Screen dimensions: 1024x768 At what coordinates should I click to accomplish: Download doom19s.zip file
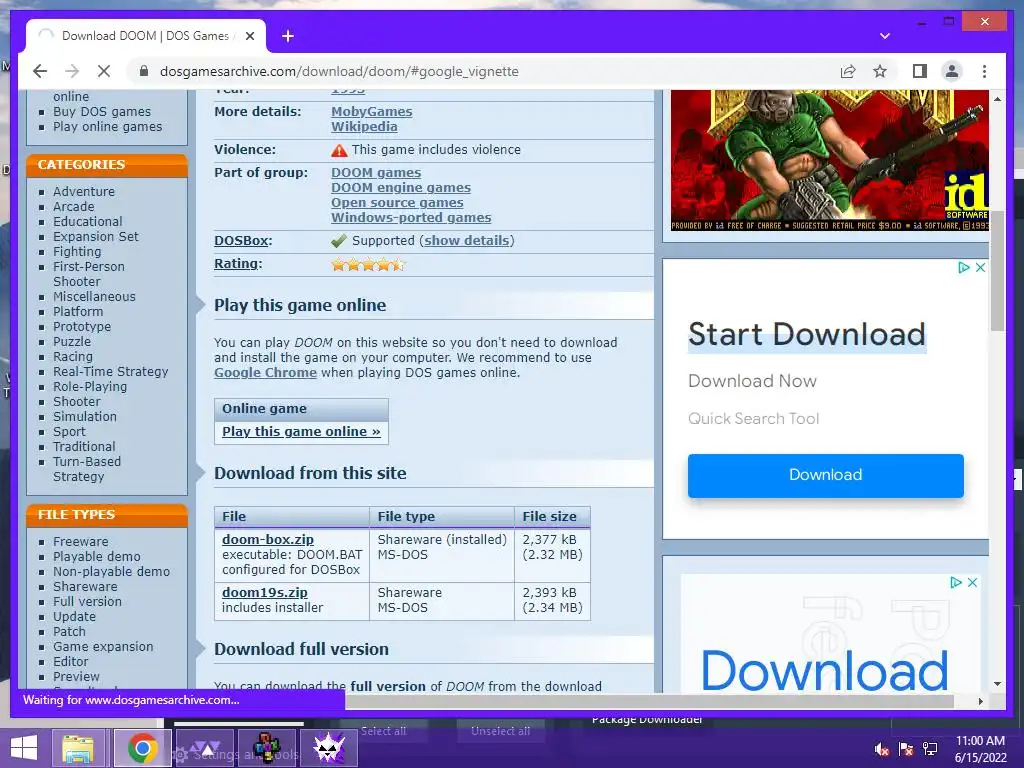click(x=264, y=592)
